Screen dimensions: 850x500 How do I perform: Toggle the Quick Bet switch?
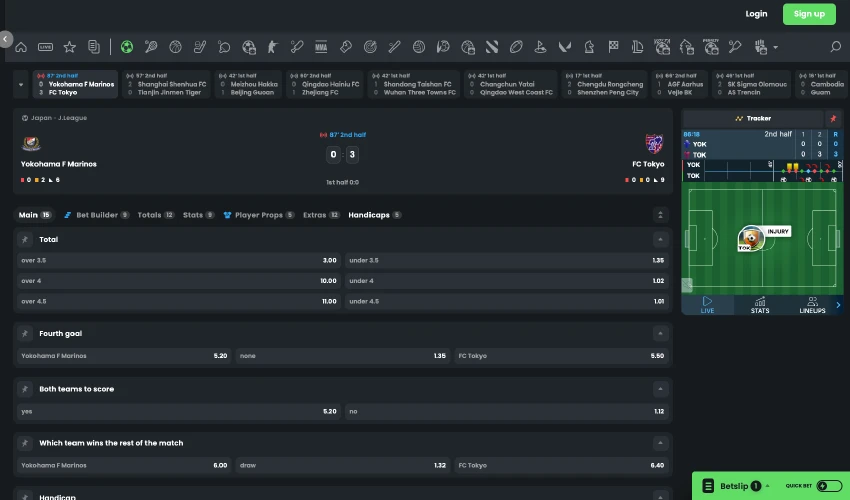[829, 486]
